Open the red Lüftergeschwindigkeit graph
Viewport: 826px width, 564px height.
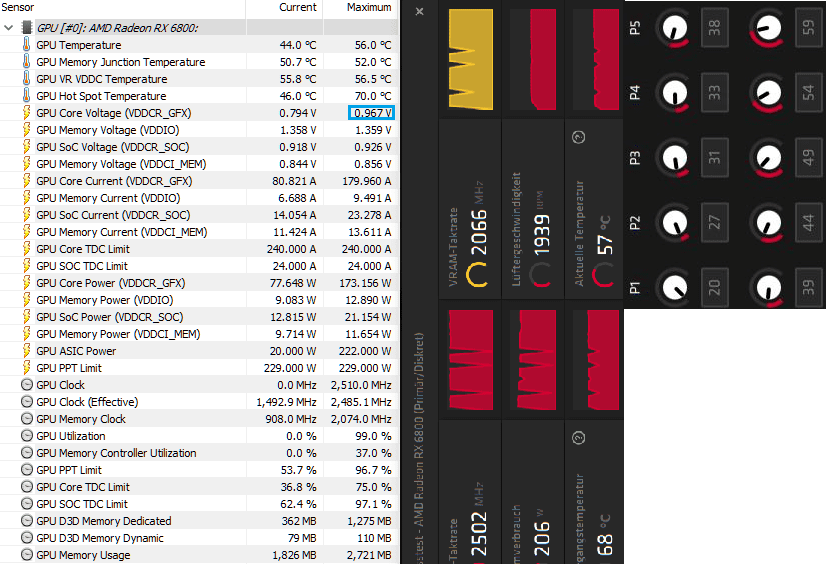(x=534, y=59)
